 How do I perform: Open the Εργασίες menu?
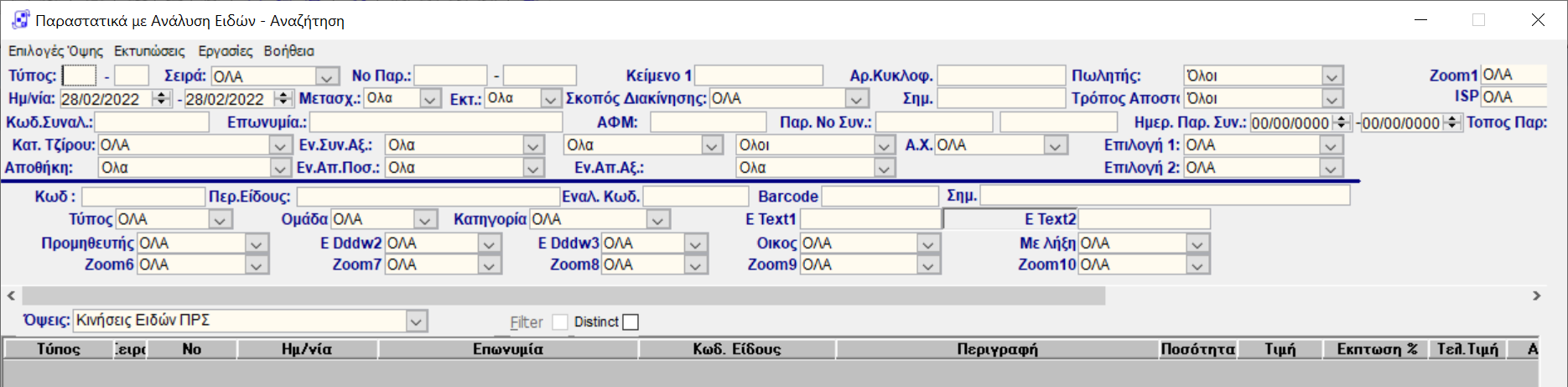(225, 51)
